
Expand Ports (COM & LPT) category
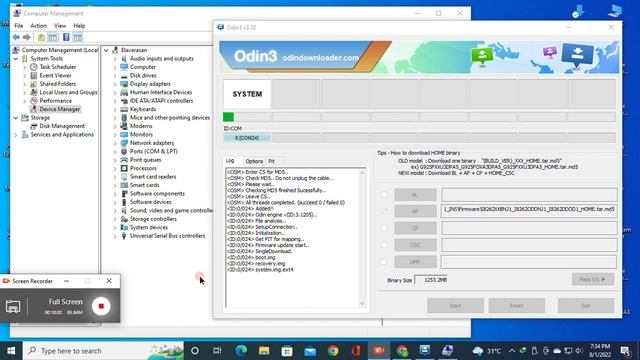tap(115, 151)
